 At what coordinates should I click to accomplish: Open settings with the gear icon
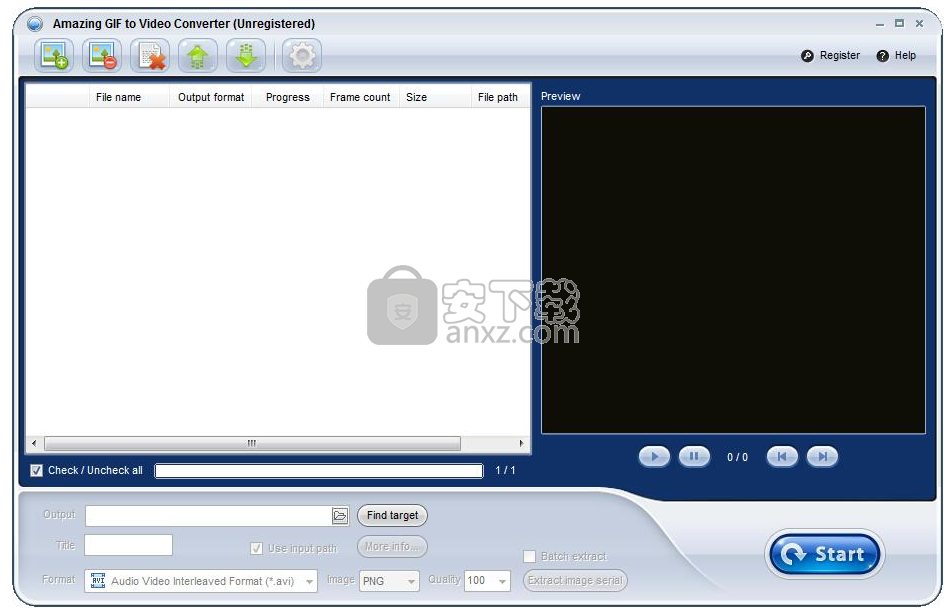(x=302, y=56)
